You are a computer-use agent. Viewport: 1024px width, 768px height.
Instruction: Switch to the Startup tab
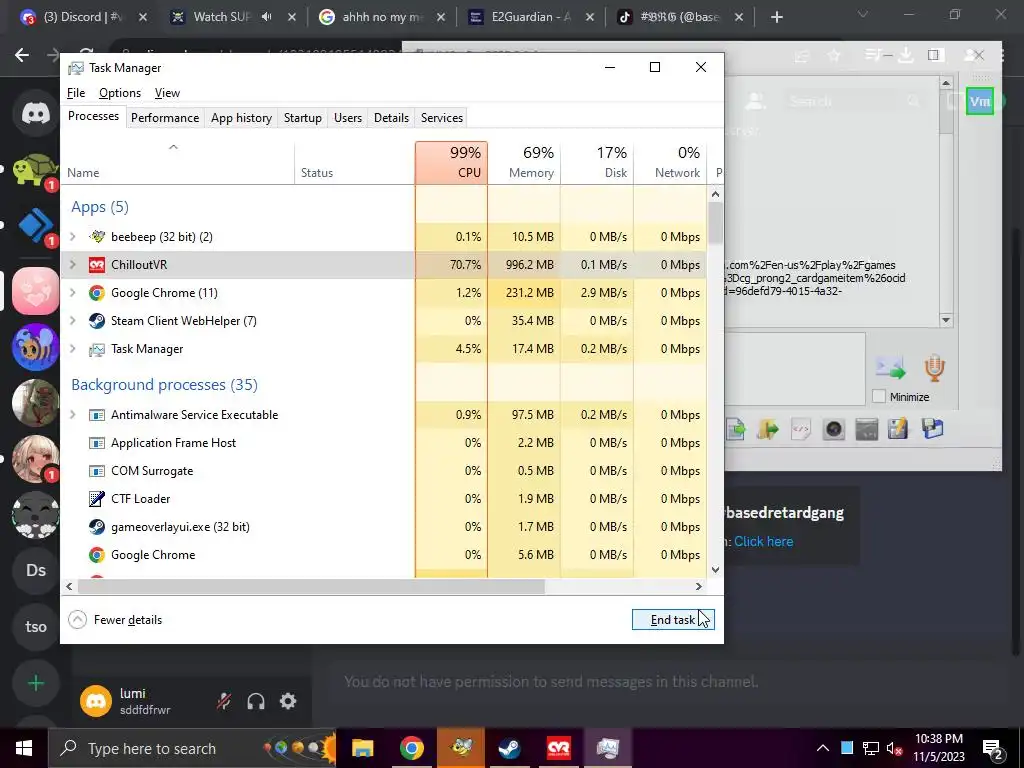pos(302,118)
